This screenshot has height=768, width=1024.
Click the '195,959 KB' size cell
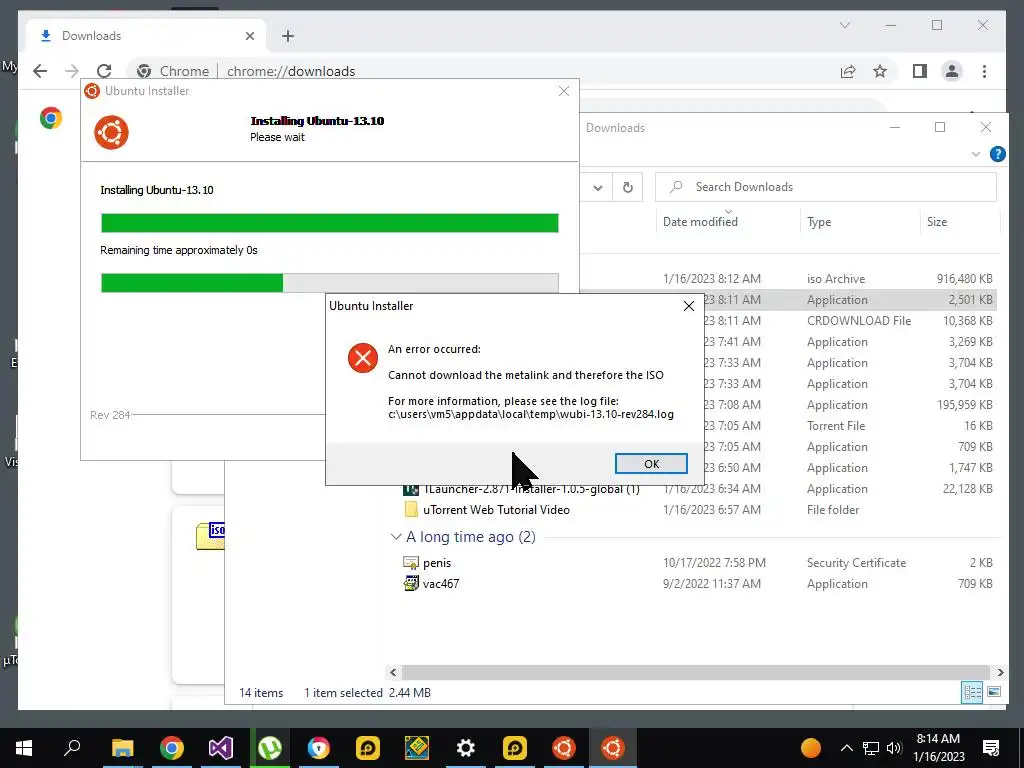click(x=965, y=405)
